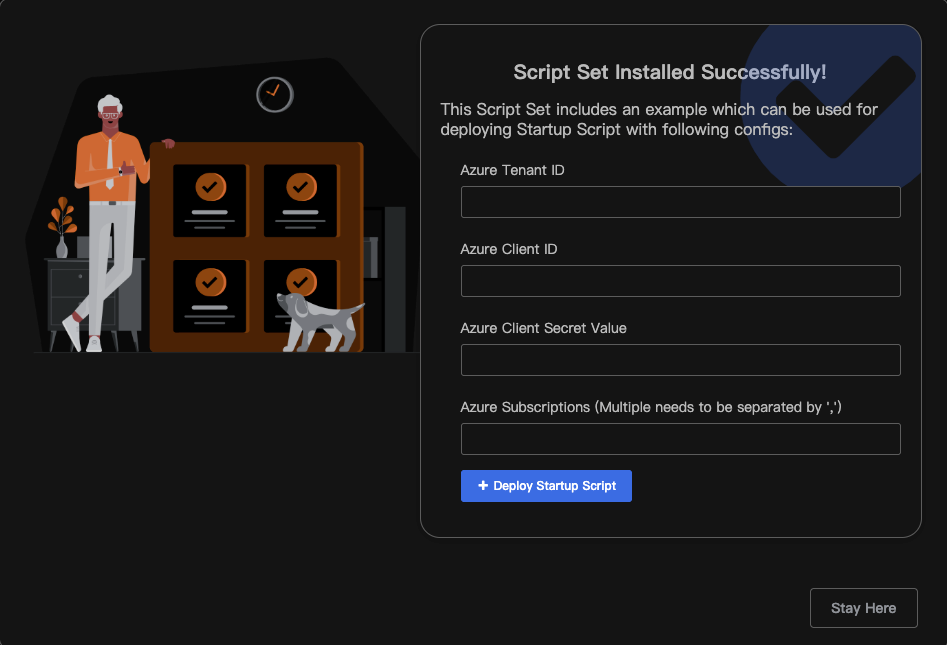Focus the Azure Subscriptions input box

[681, 439]
